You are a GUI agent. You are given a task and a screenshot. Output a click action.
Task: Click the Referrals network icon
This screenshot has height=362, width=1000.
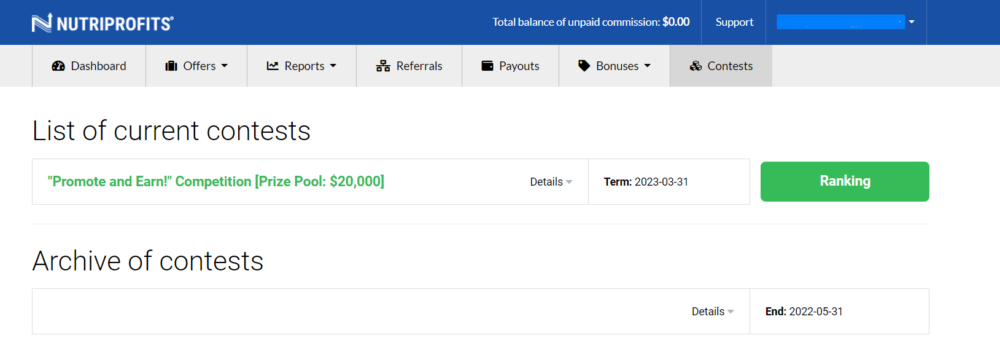383,66
